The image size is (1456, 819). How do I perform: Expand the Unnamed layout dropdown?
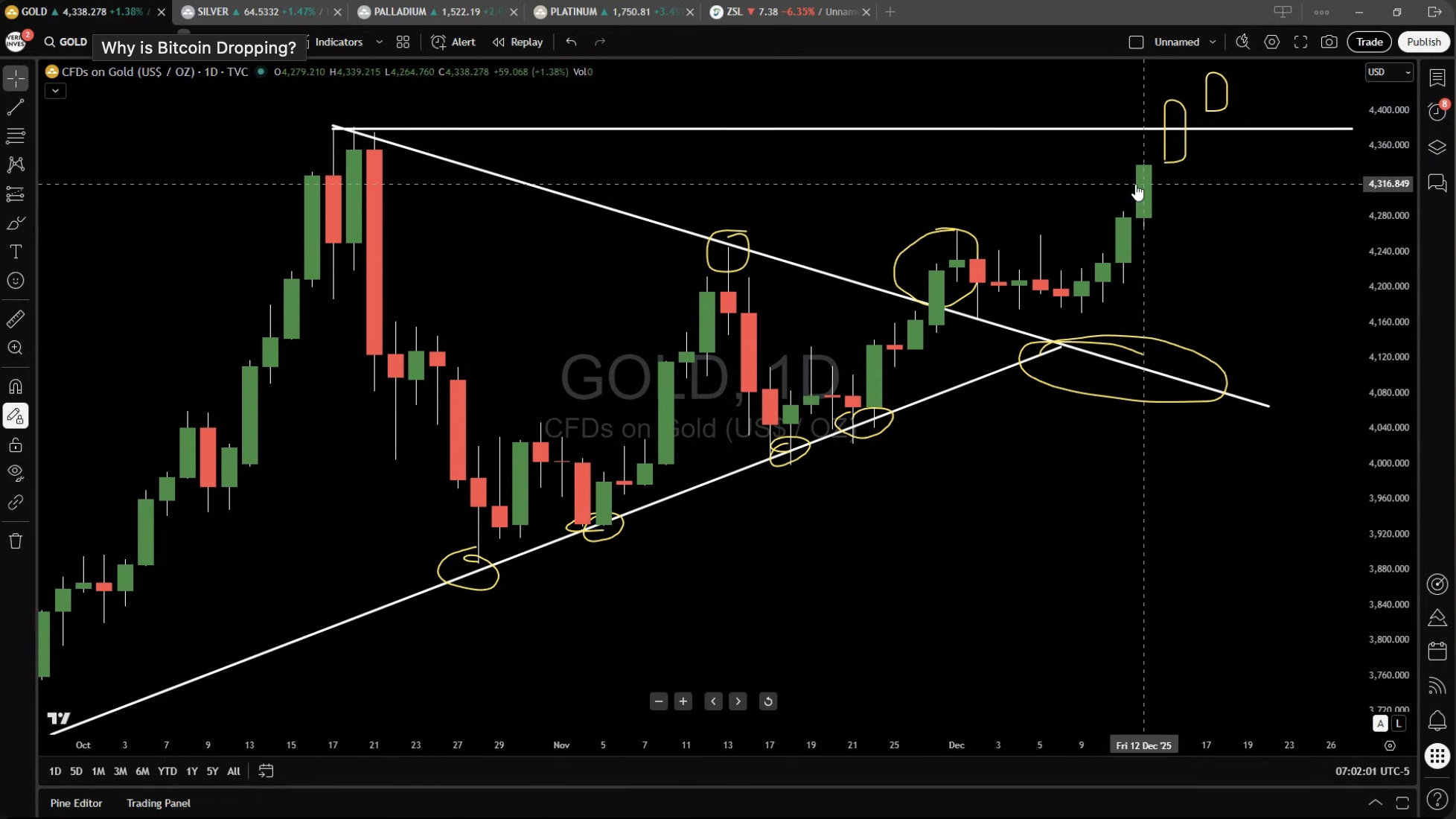coord(1213,42)
